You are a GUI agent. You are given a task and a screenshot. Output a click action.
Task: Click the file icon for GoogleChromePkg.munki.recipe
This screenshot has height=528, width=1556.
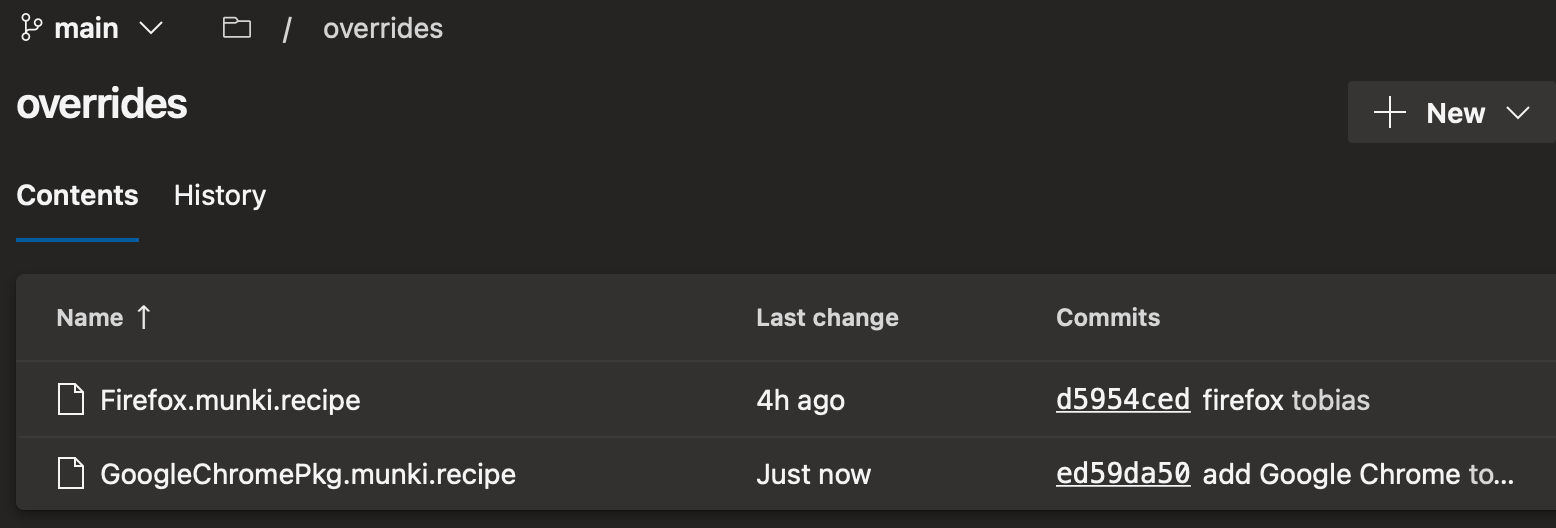pyautogui.click(x=70, y=474)
